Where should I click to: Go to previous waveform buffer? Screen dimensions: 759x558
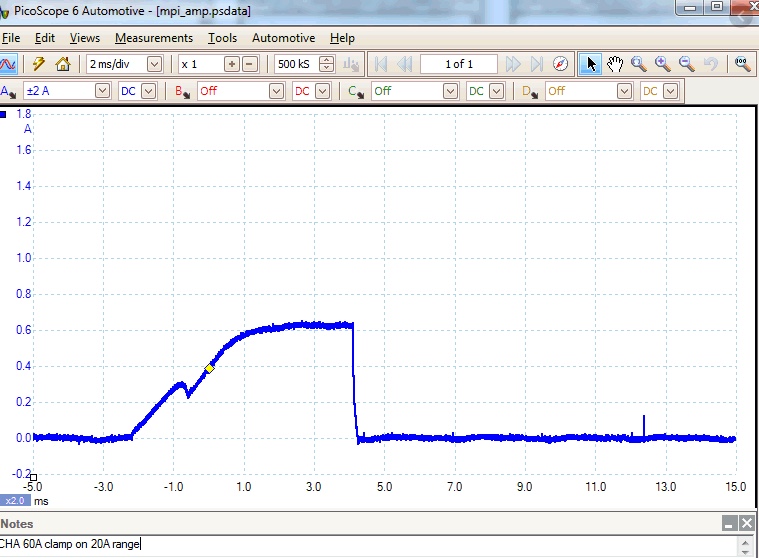(404, 64)
